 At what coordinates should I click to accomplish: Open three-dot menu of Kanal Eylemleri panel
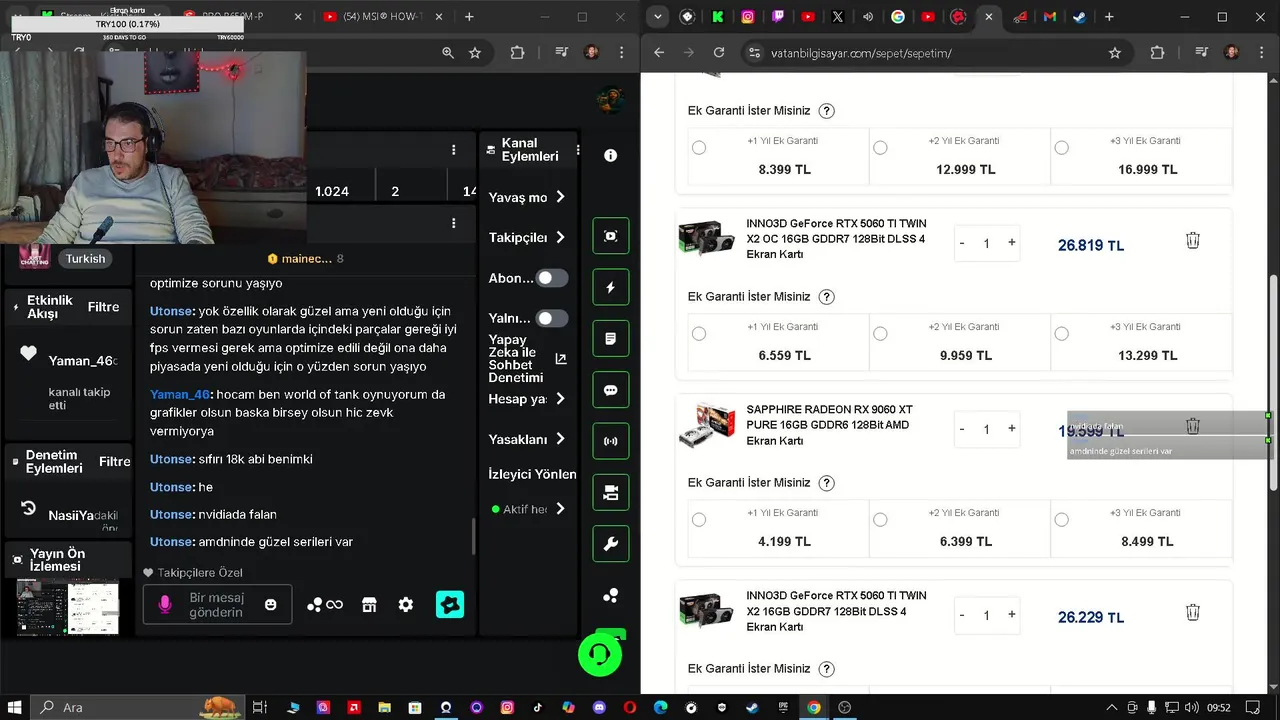click(x=577, y=151)
